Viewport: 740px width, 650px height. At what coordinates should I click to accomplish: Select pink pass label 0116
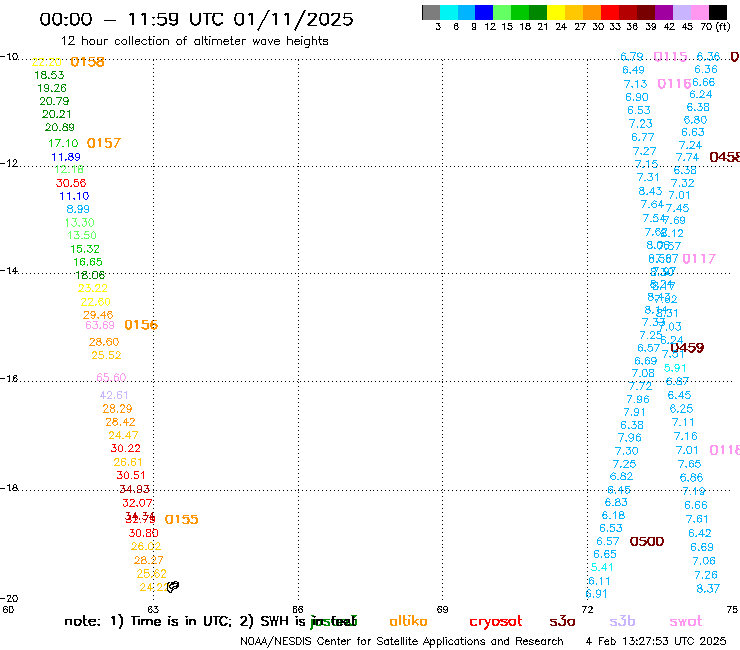674,84
